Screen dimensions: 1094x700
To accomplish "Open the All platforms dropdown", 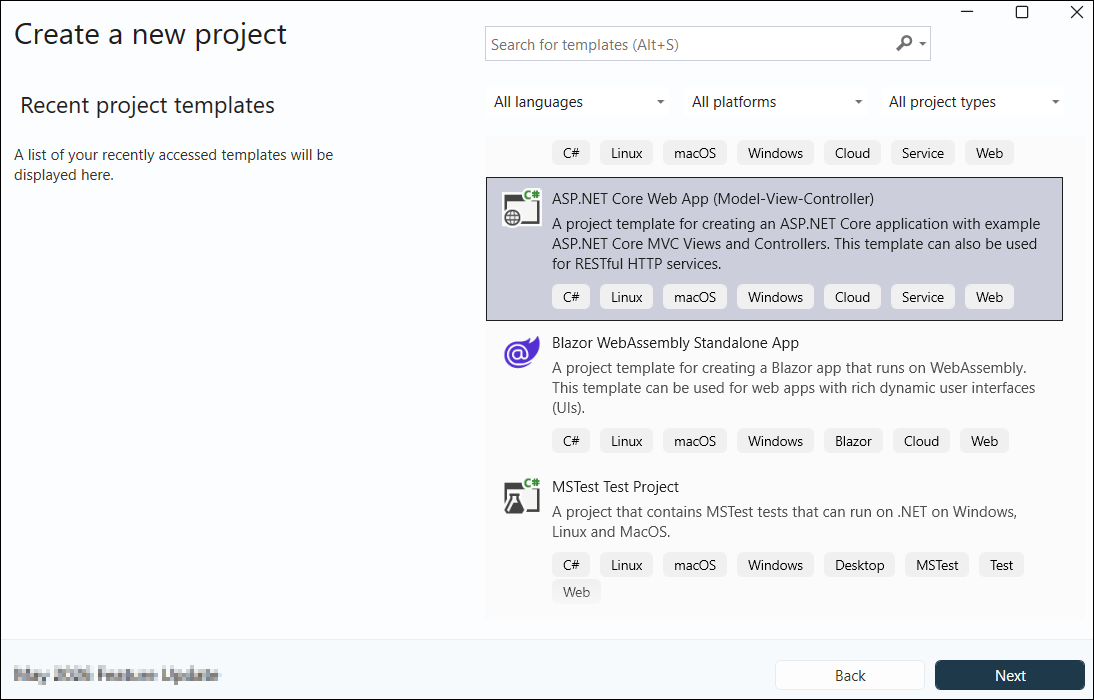I will (777, 102).
